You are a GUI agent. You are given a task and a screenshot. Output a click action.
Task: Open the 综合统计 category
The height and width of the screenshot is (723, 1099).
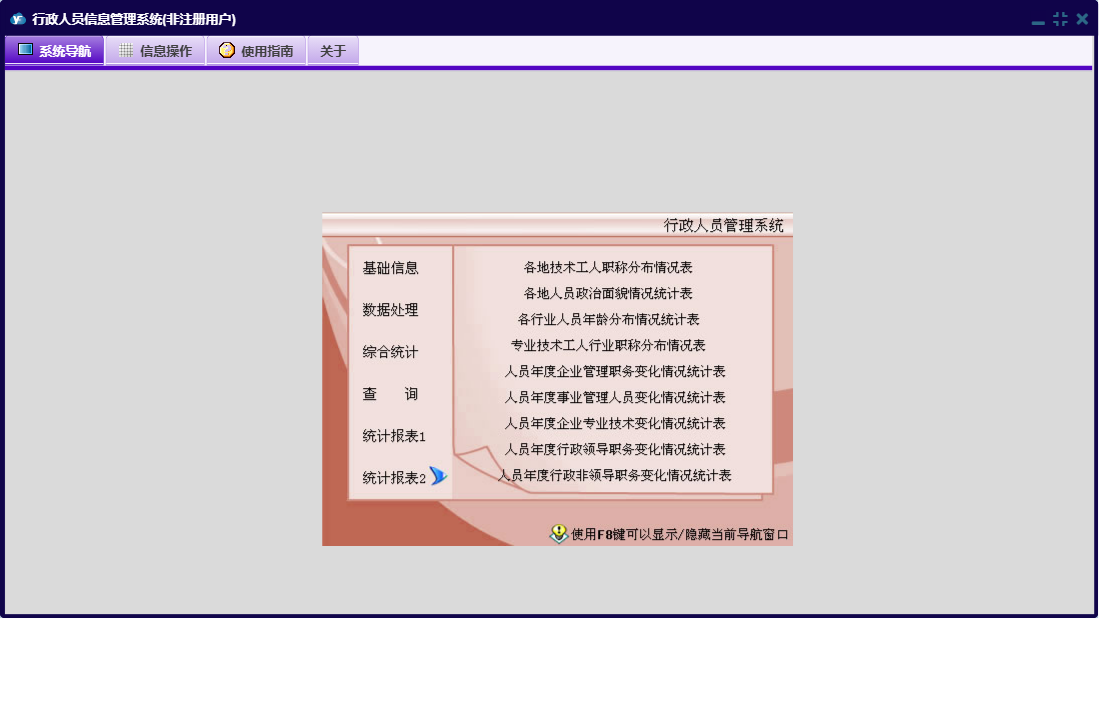(x=390, y=352)
